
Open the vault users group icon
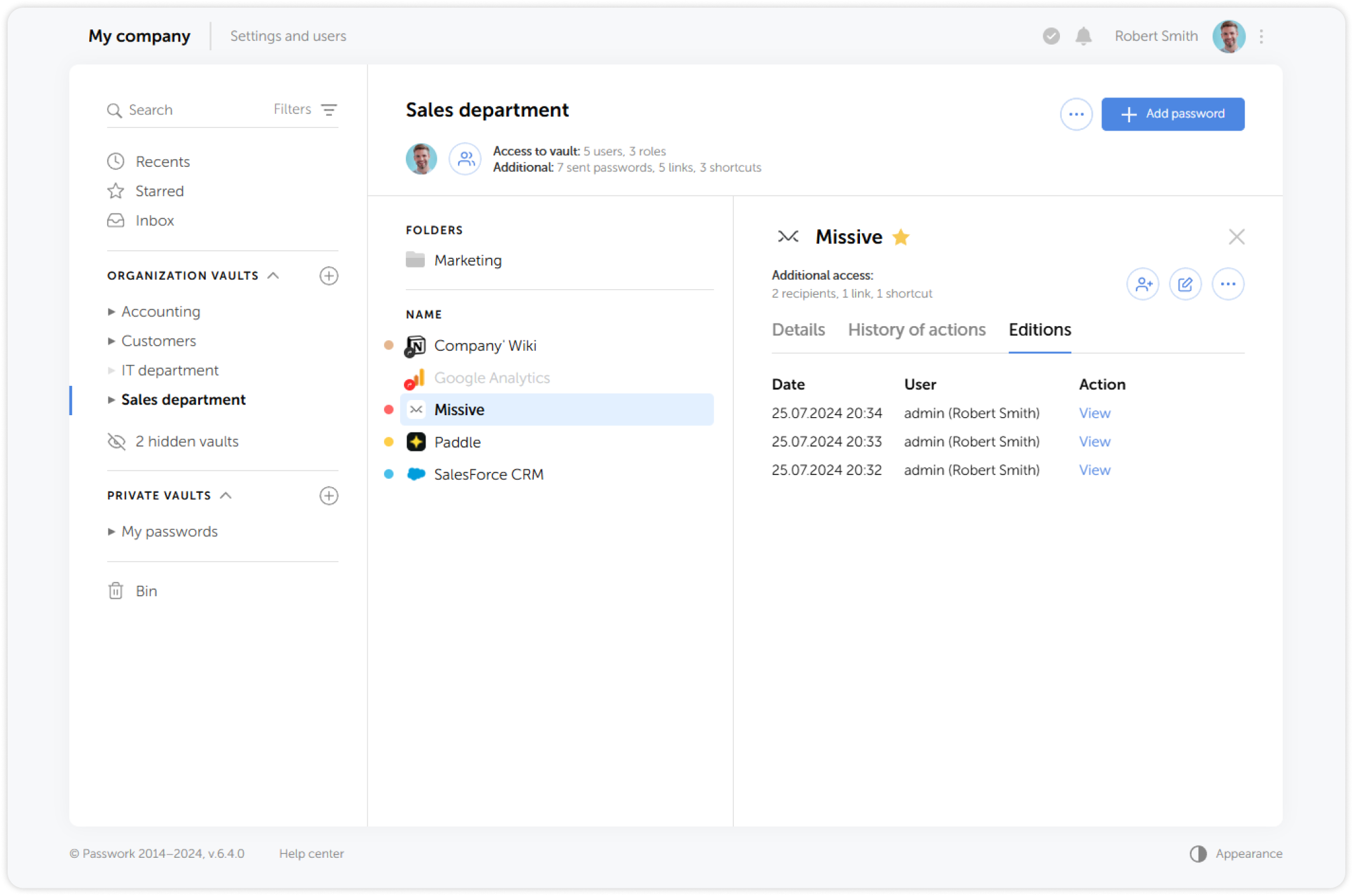466,159
